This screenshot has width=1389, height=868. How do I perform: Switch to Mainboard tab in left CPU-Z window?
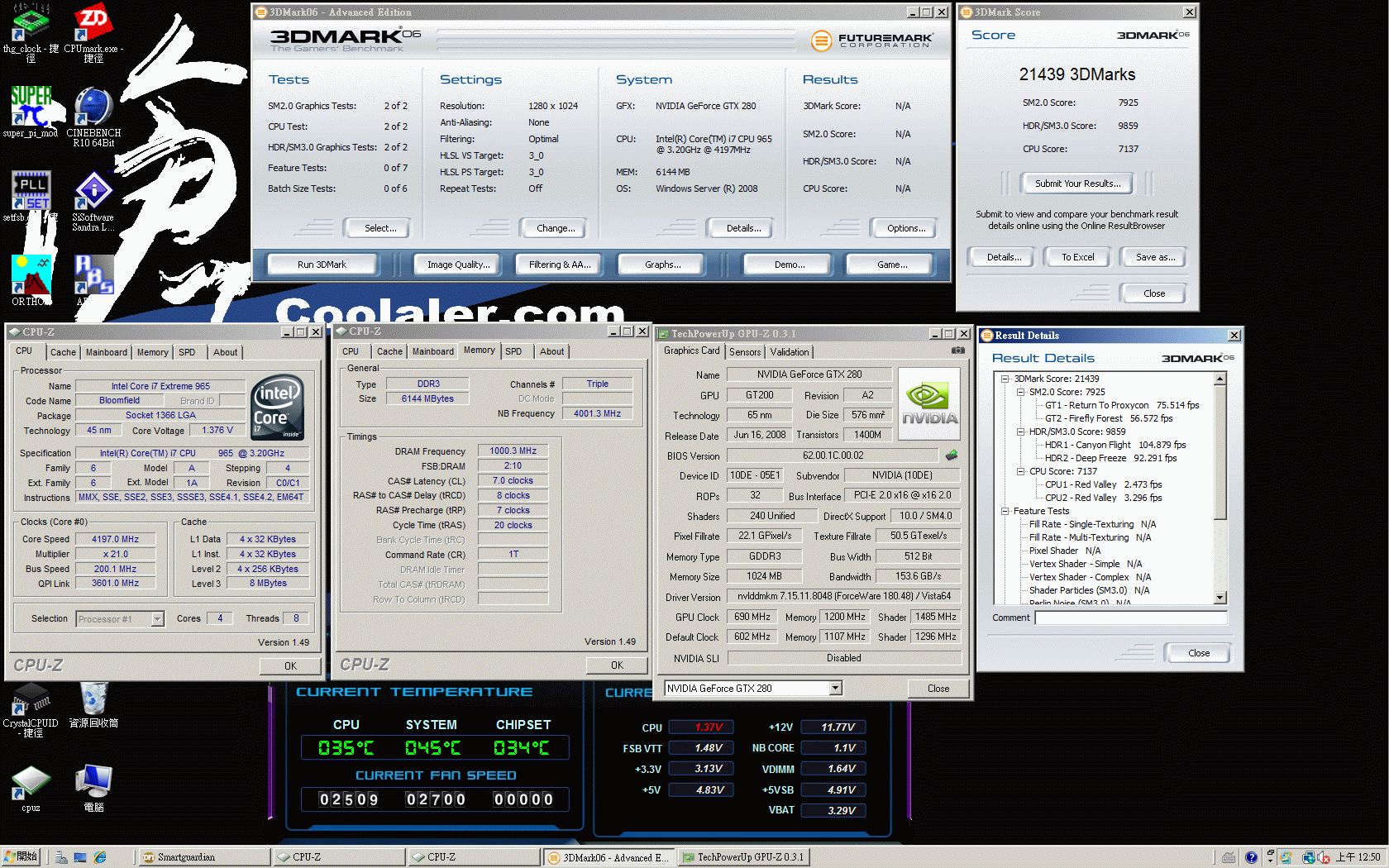pos(107,352)
